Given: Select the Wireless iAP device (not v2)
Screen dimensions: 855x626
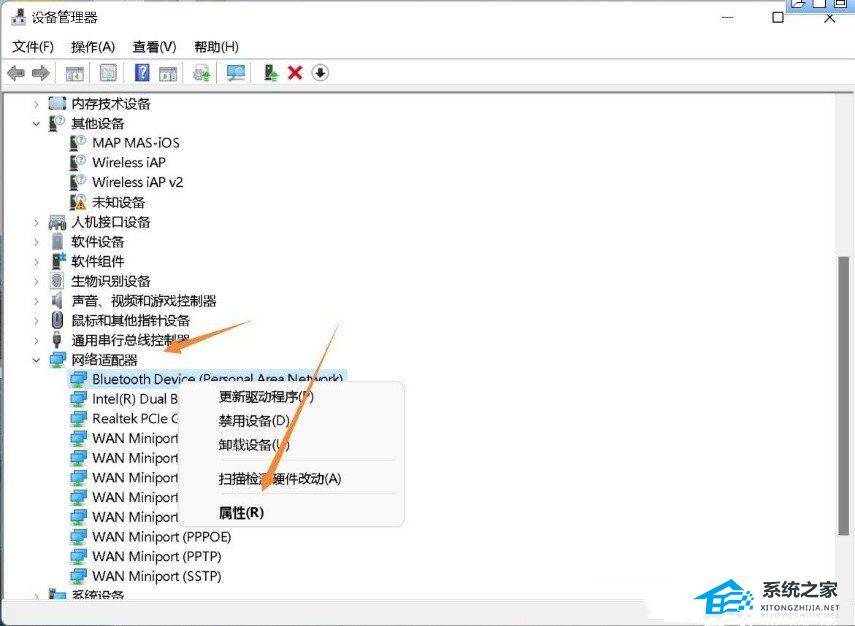Looking at the screenshot, I should [x=129, y=162].
